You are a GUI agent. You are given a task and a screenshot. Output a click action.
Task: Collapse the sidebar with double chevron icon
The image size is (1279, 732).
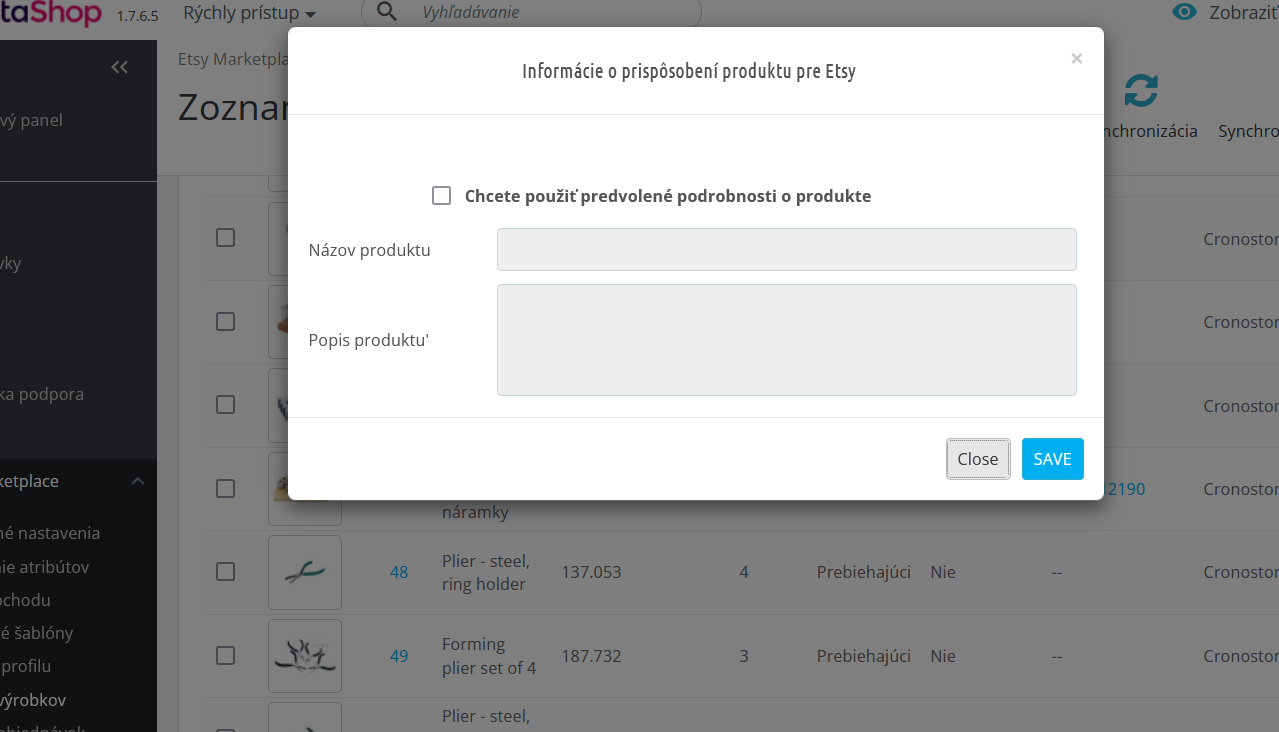(x=120, y=67)
